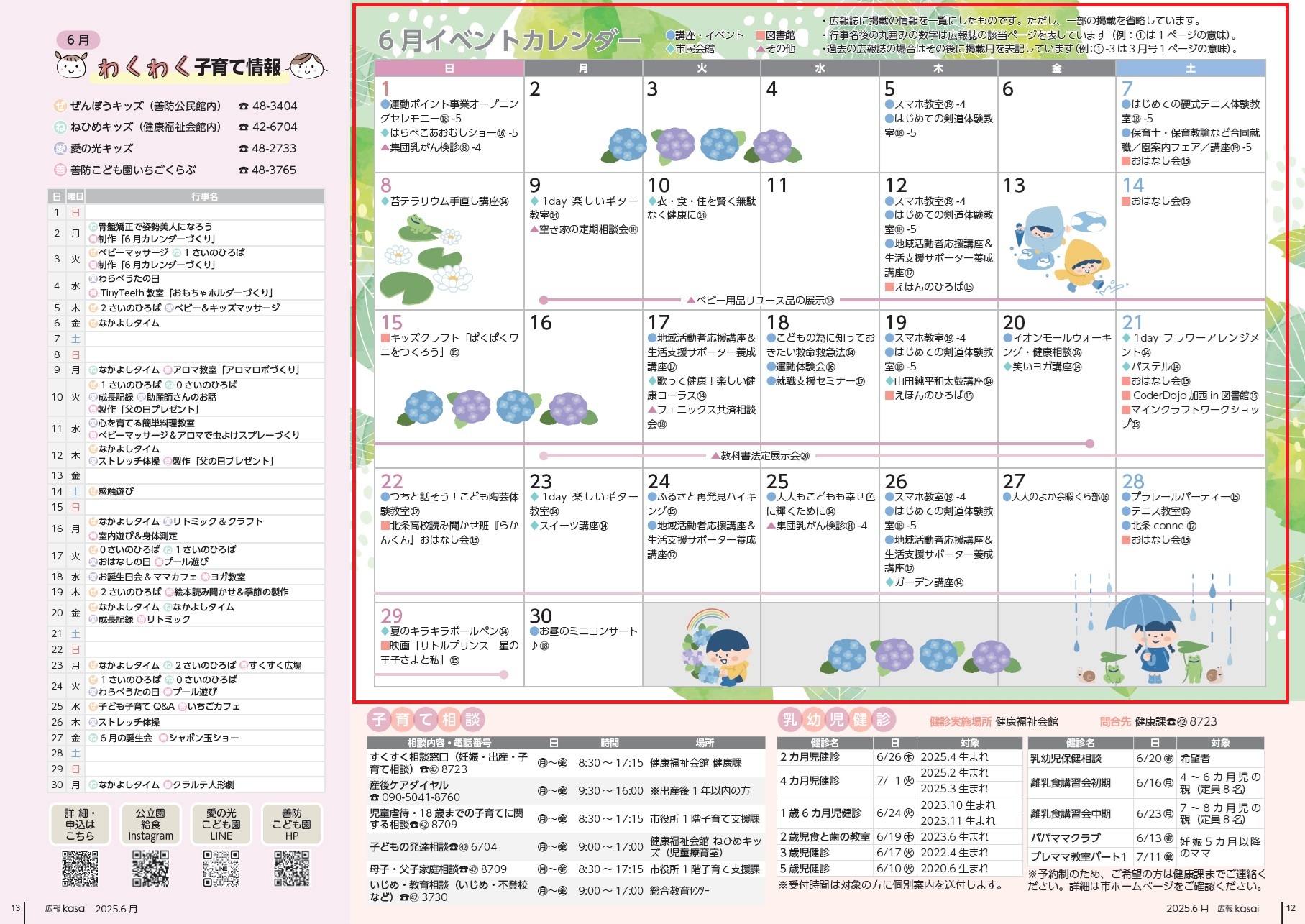The width and height of the screenshot is (1305, 924).
Task: Click CoderDojo 加西 in 図書館 on June 21
Action: (x=1190, y=395)
